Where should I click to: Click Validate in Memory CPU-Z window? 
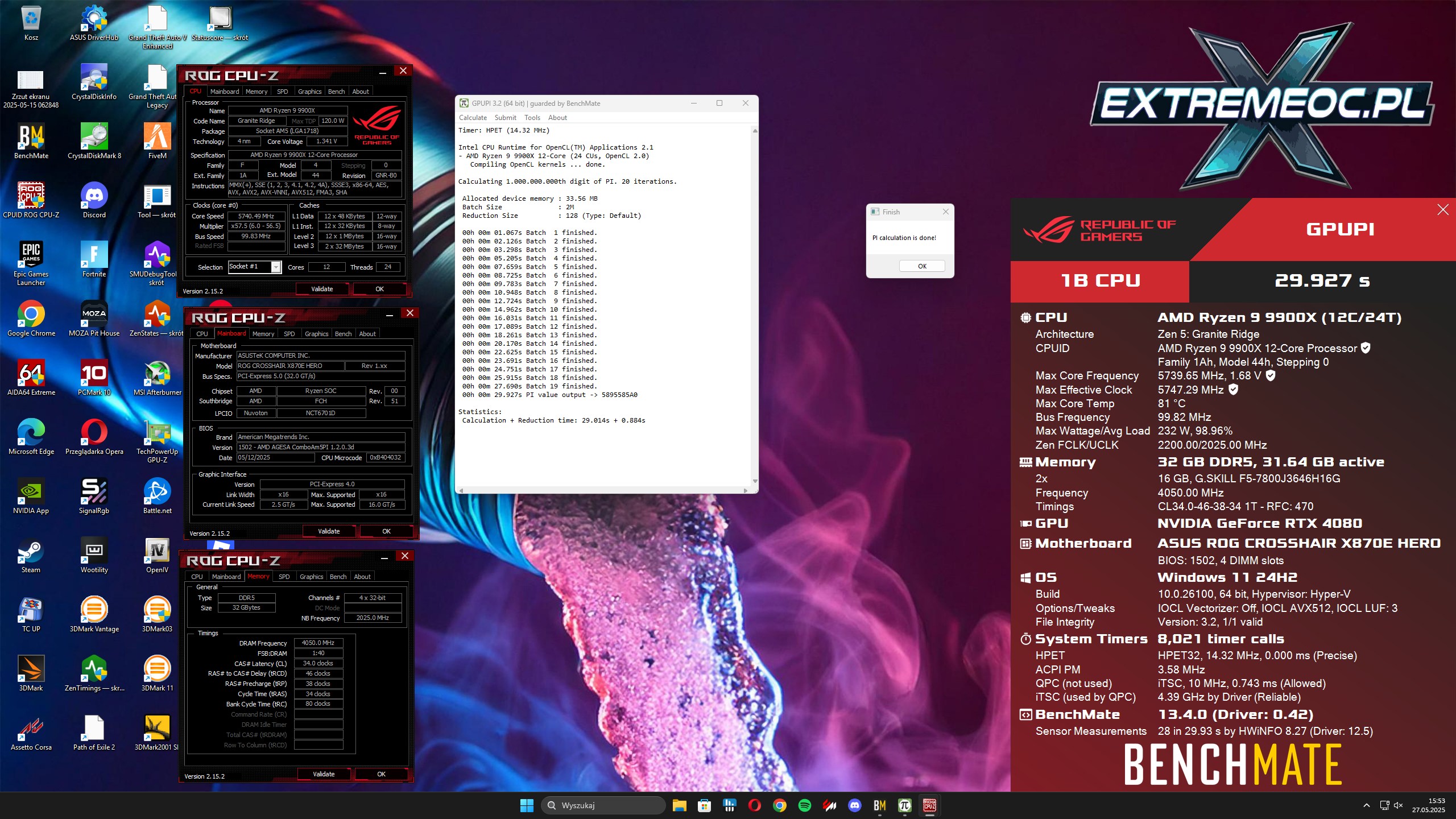point(324,774)
